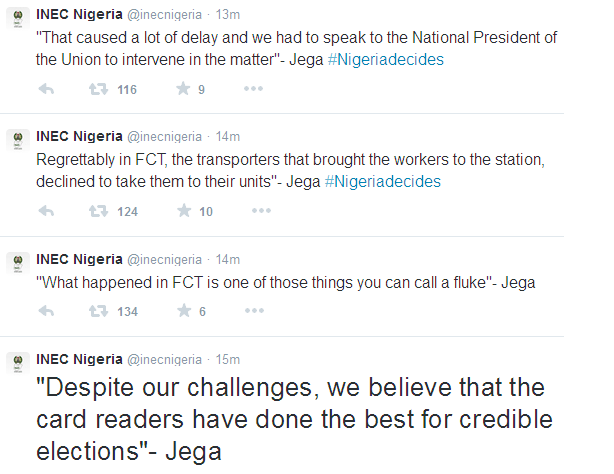Open the 15m timestamp of card readers tweet

coord(228,358)
